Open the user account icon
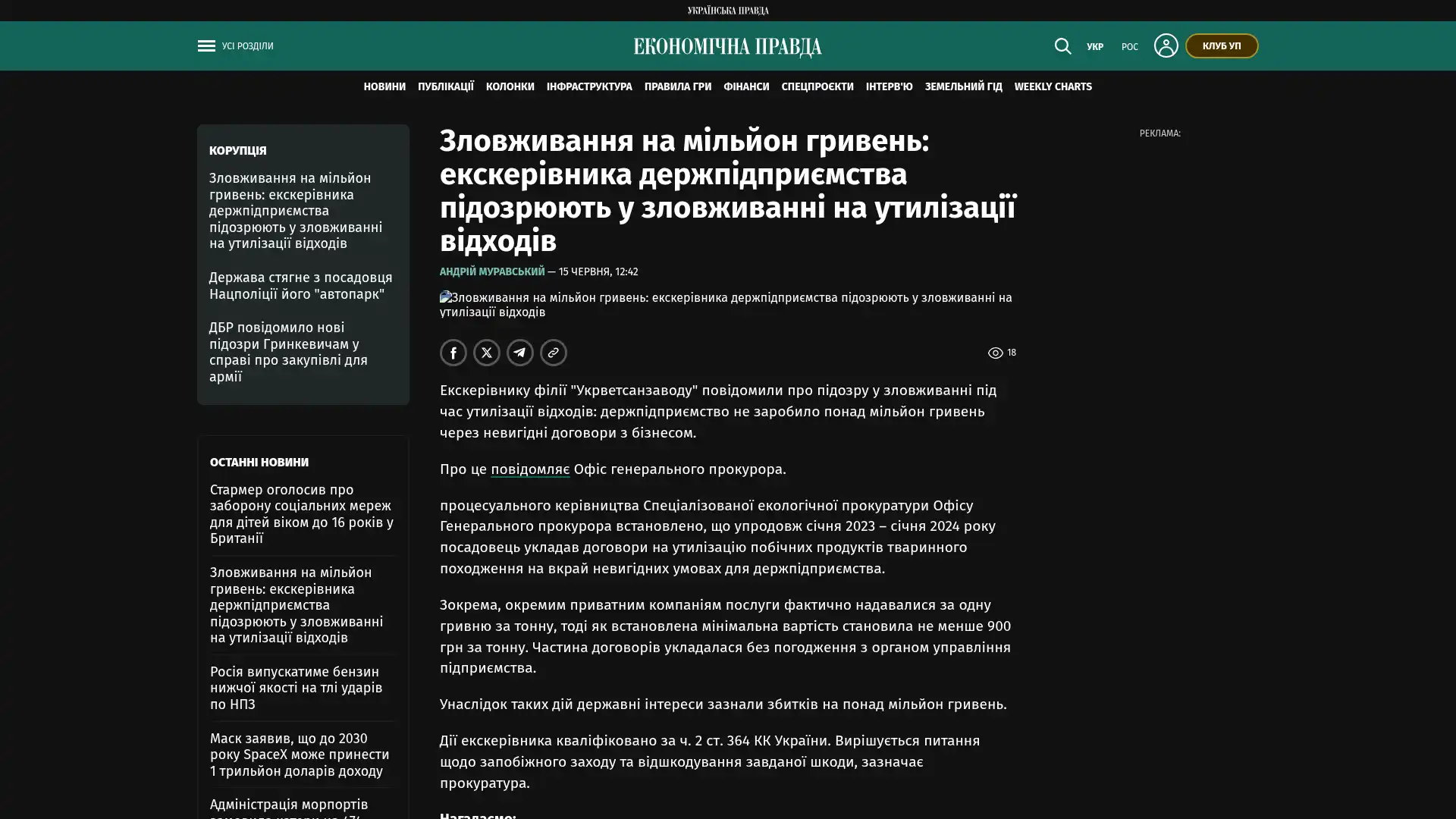The height and width of the screenshot is (819, 1456). tap(1166, 45)
